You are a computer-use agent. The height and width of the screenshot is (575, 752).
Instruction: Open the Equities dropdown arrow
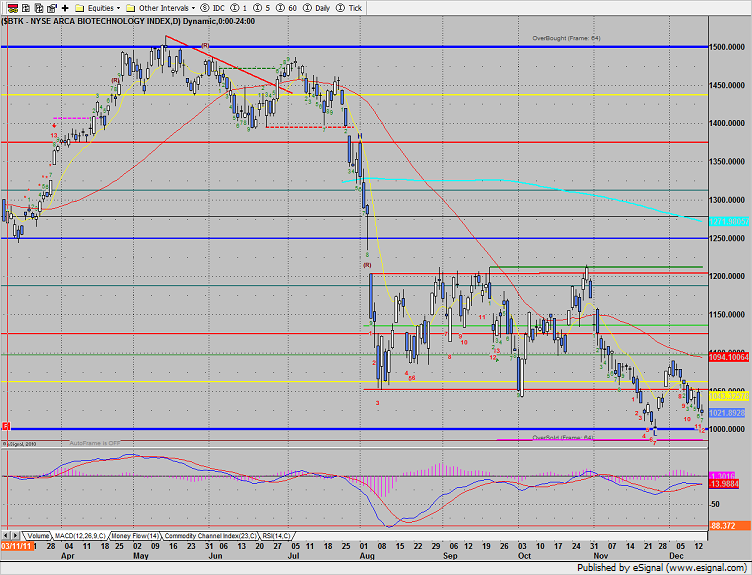tap(118, 9)
